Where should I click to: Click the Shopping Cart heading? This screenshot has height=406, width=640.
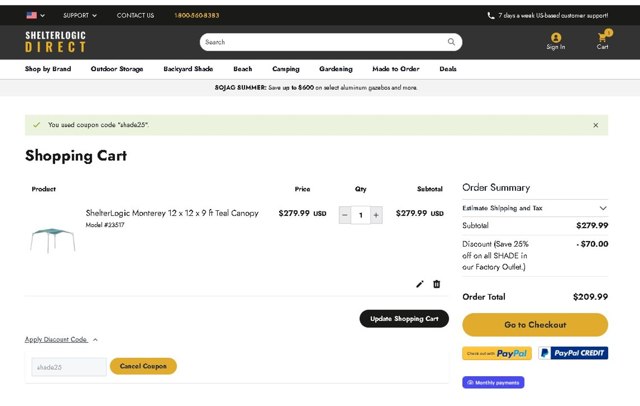[x=76, y=155]
